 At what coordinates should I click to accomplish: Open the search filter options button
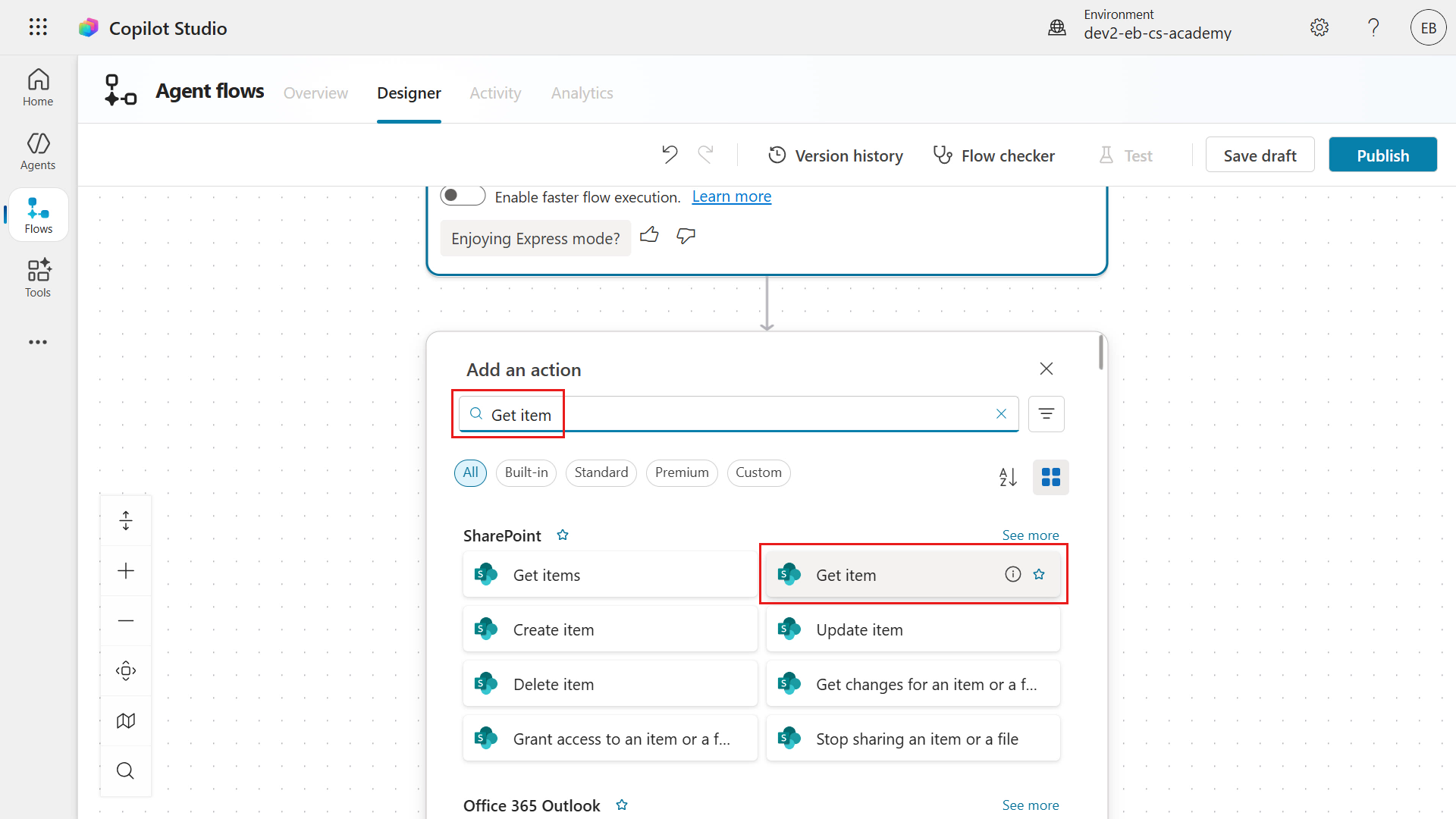1046,414
